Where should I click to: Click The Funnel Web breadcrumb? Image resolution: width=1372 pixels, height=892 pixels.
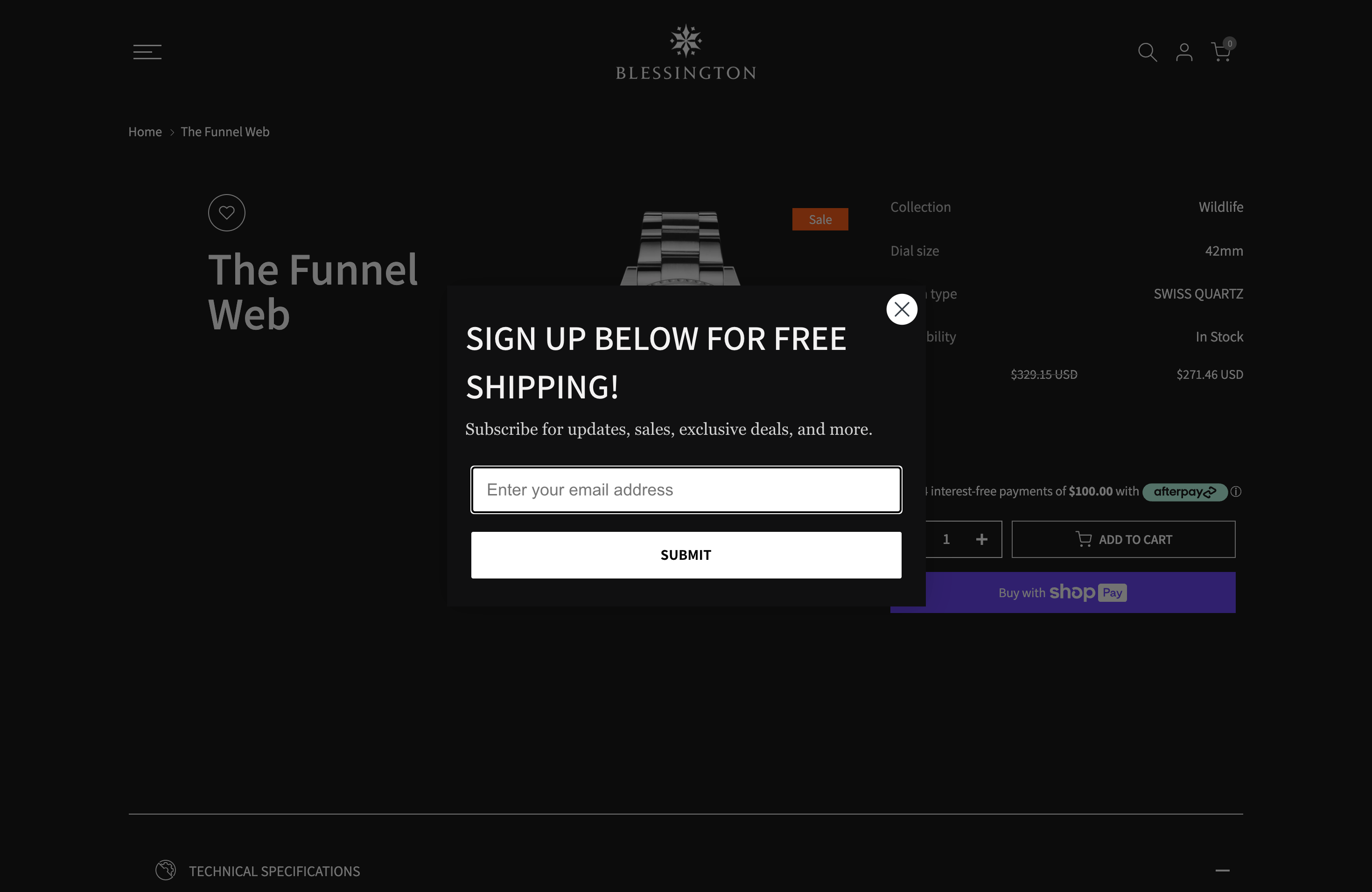tap(225, 132)
